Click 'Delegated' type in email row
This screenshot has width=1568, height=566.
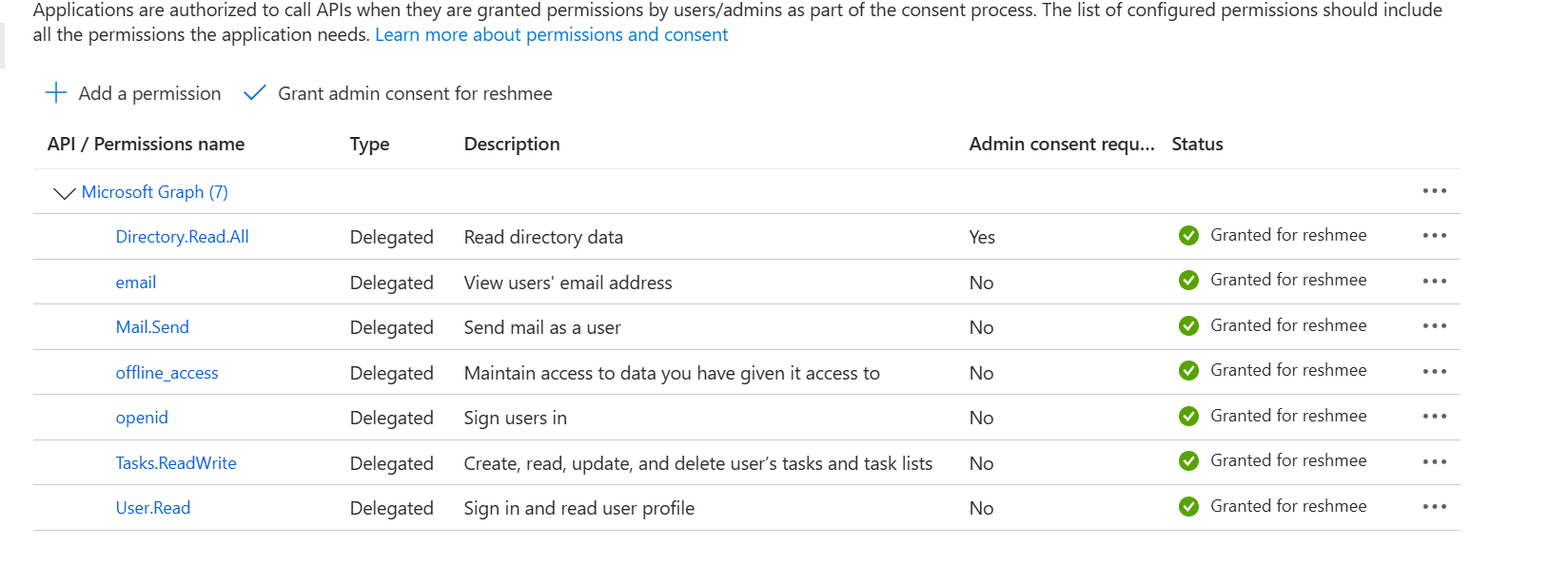click(392, 283)
